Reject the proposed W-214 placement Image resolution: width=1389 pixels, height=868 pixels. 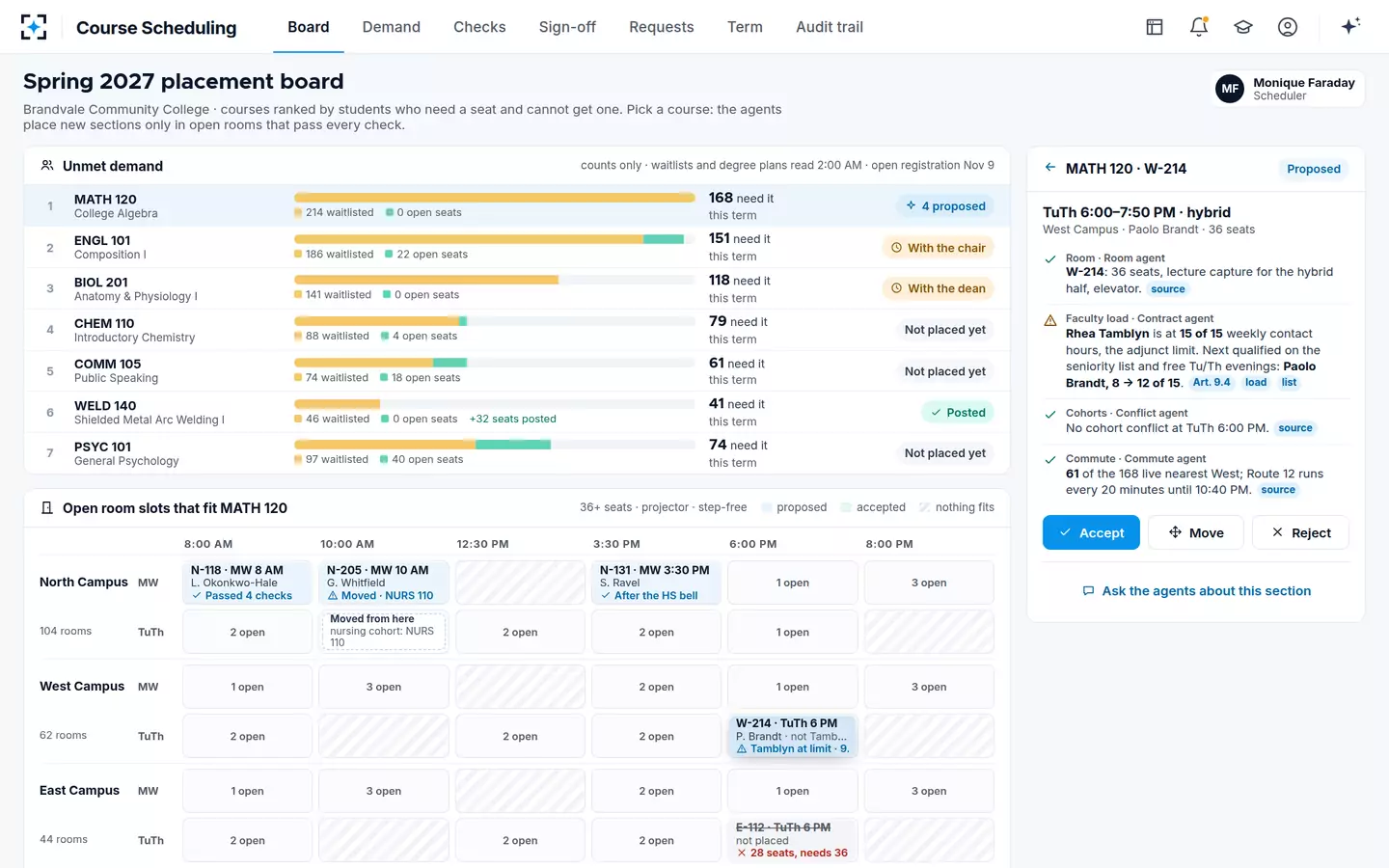(x=1300, y=532)
